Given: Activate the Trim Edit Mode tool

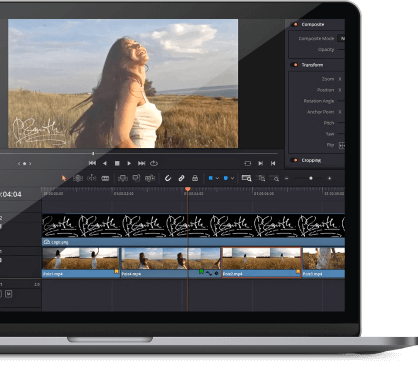Looking at the screenshot, I should coord(78,178).
